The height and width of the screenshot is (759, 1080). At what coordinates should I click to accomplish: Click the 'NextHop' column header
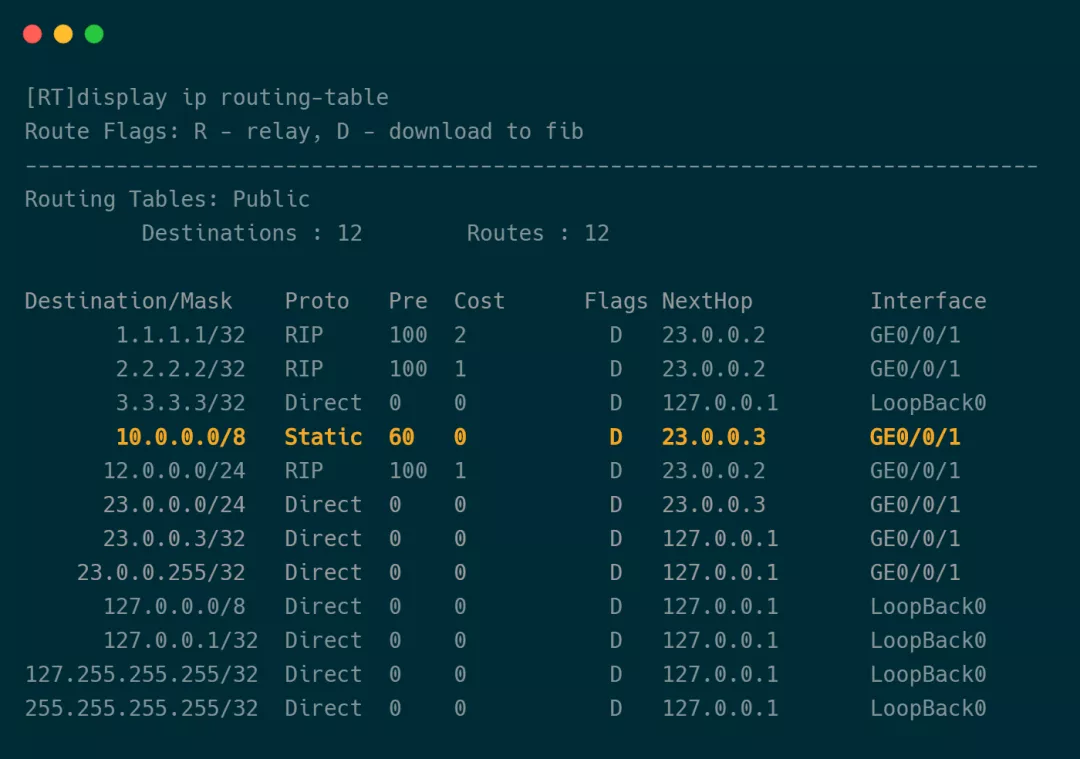(707, 301)
